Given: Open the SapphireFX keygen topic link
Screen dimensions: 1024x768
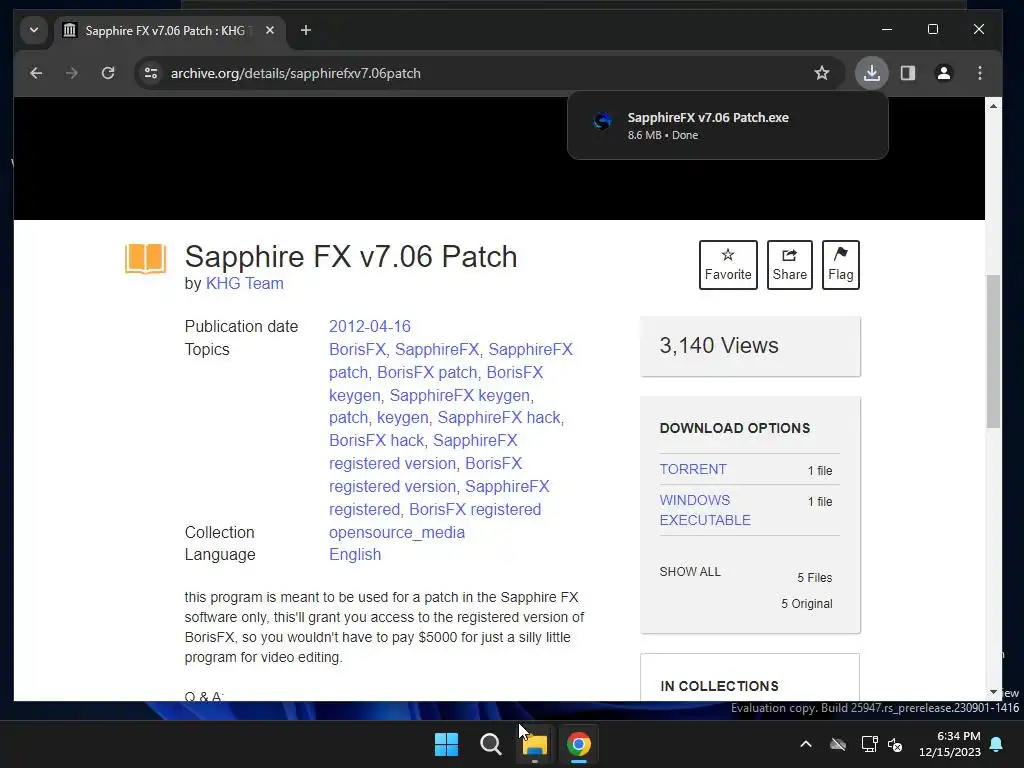Looking at the screenshot, I should [460, 396].
